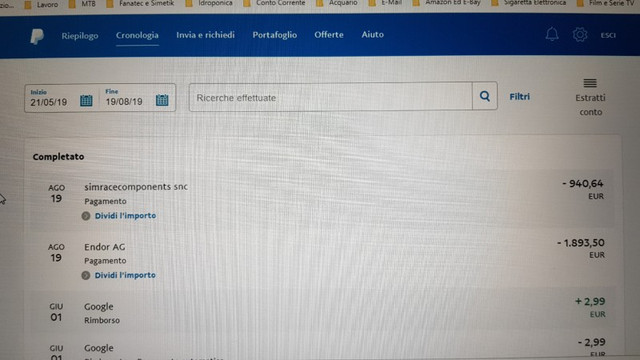The width and height of the screenshot is (640, 360).
Task: Click the + 2,99 refund amount
Action: 590,302
